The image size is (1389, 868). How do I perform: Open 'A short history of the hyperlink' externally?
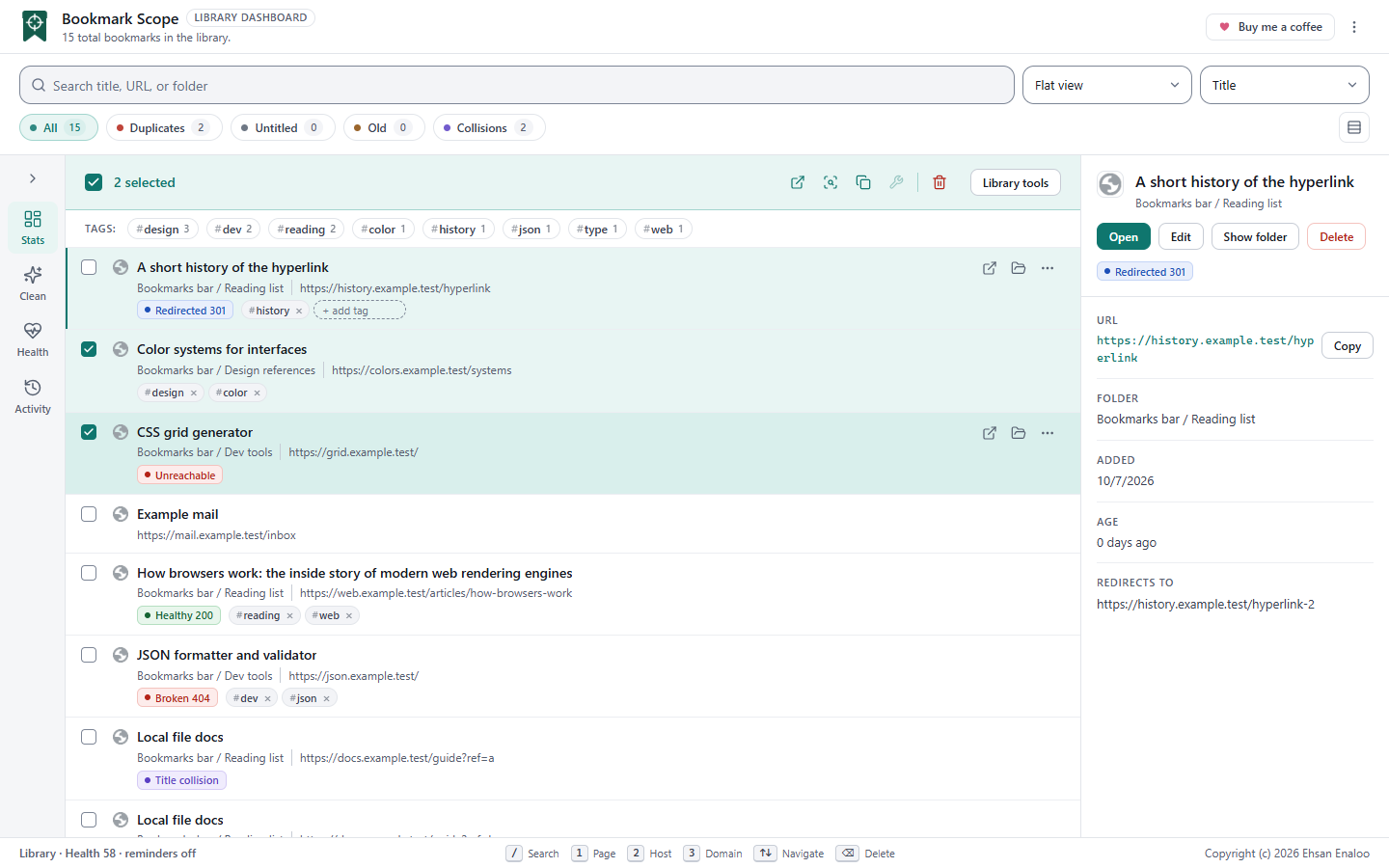(990, 268)
